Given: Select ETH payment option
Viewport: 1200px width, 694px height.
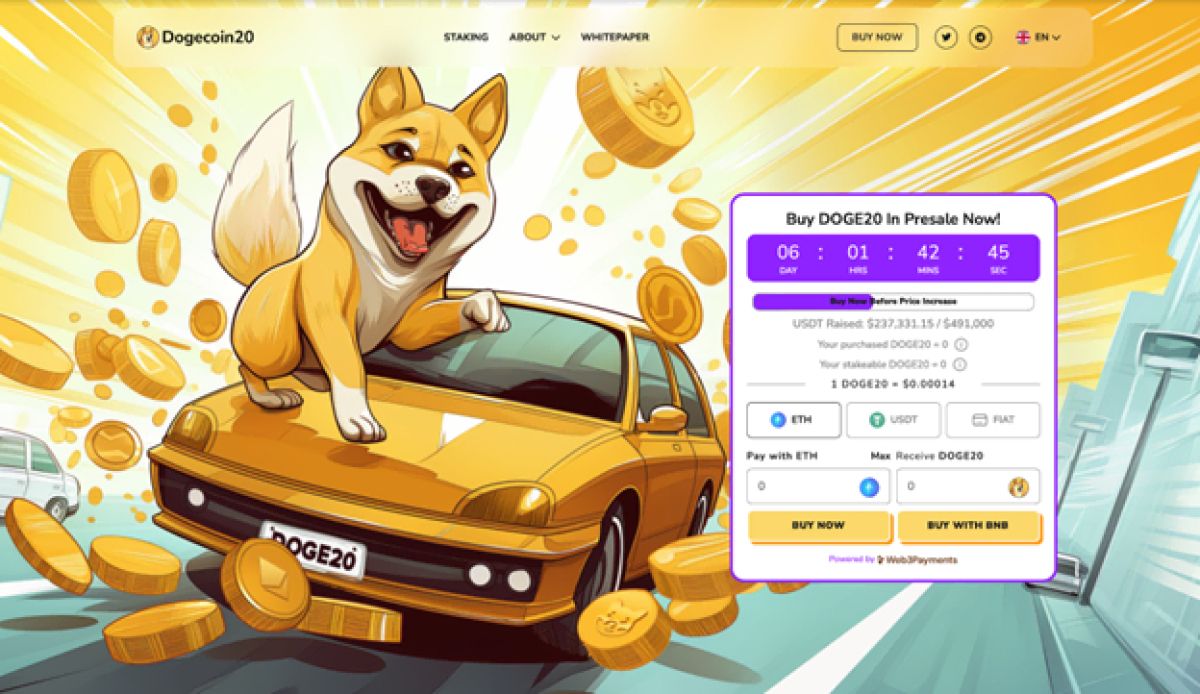Looking at the screenshot, I should [793, 420].
